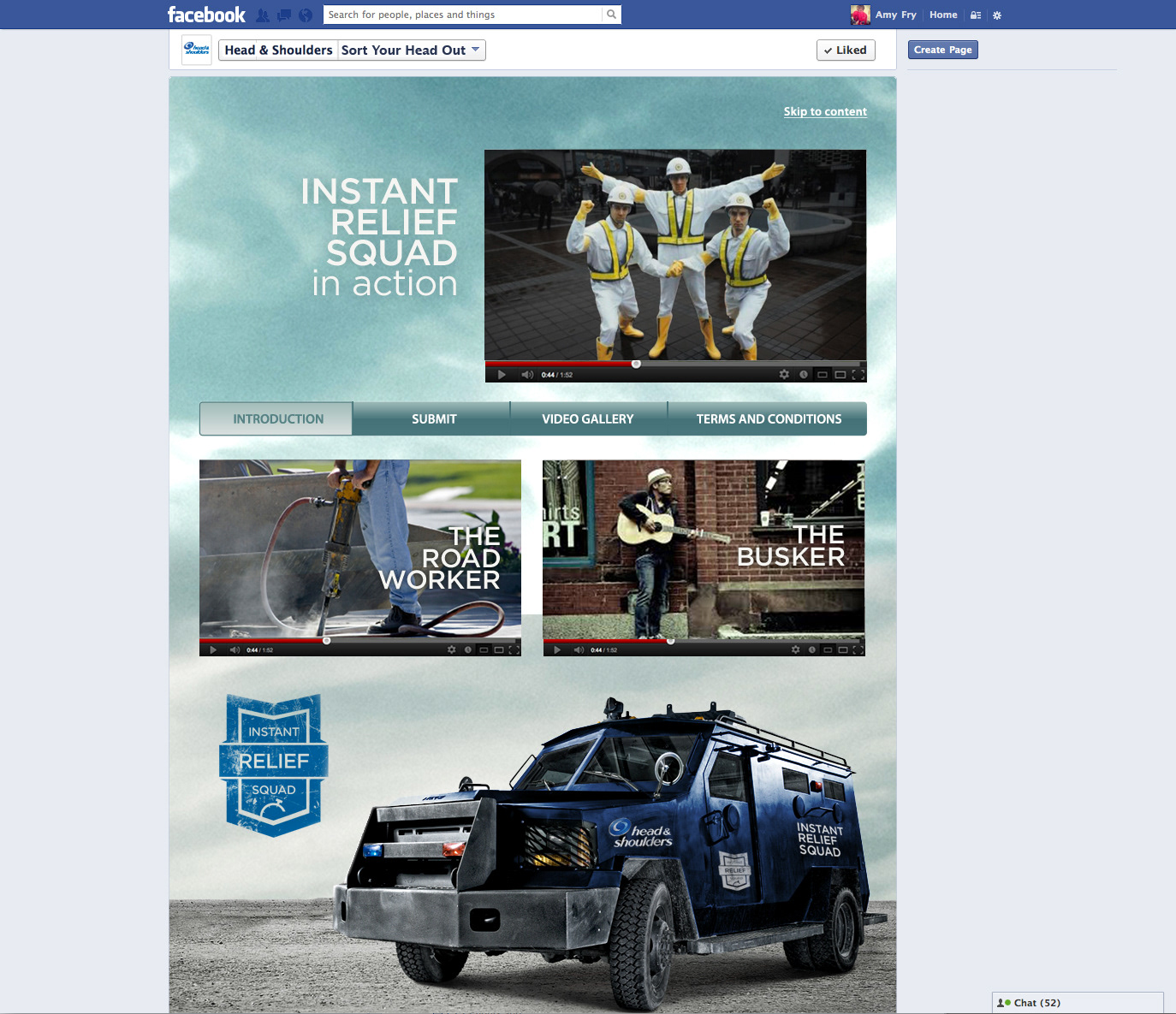
Task: Open the privacy shortcuts icon in the top bar
Action: 976,15
